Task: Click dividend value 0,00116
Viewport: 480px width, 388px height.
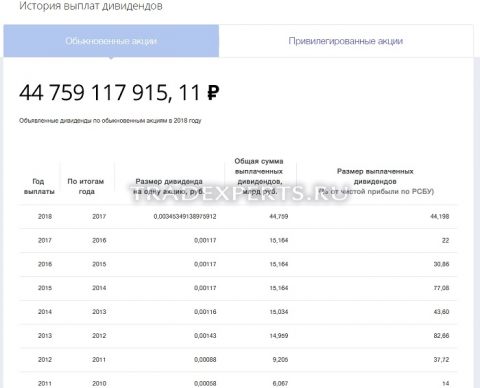Action: (205, 312)
